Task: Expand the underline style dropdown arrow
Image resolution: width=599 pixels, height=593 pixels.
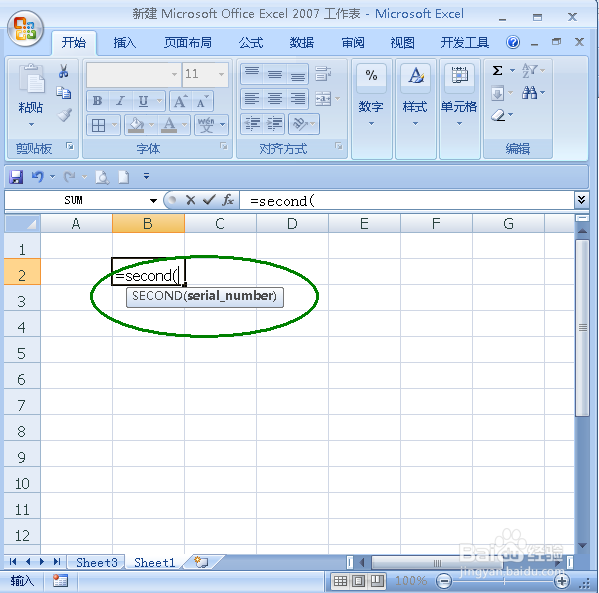Action: tap(159, 101)
